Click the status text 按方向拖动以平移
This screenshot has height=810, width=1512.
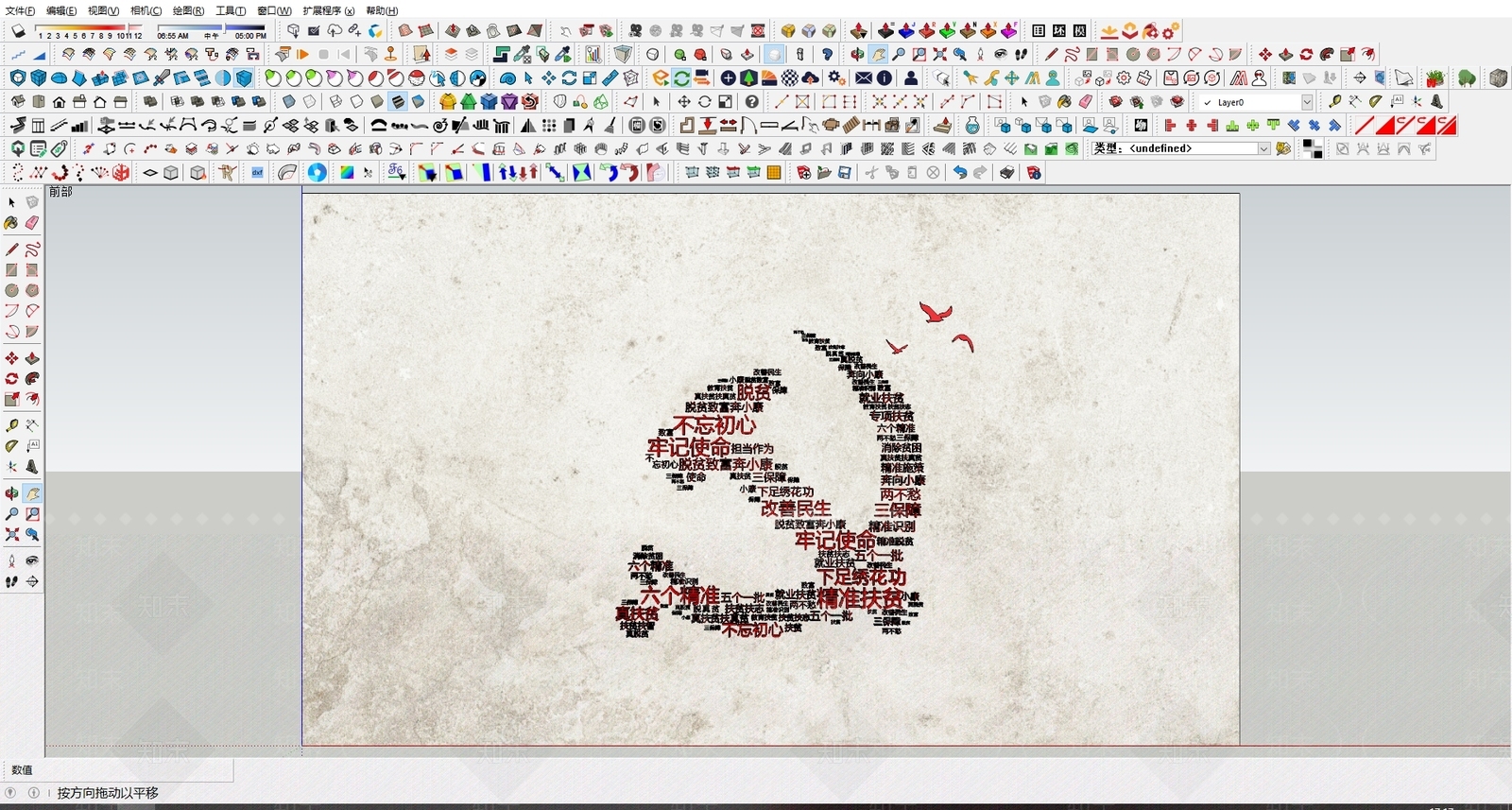pyautogui.click(x=108, y=793)
